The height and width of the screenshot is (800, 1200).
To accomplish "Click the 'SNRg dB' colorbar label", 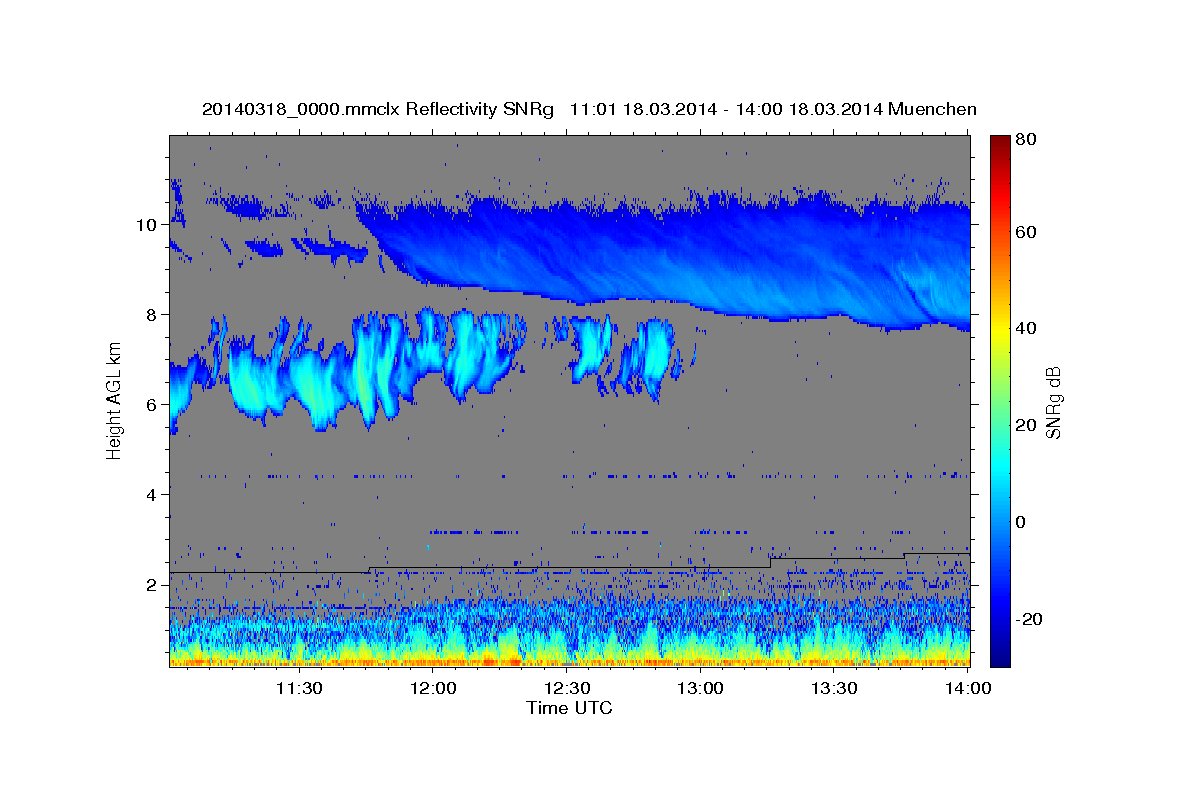I will click(x=1053, y=403).
